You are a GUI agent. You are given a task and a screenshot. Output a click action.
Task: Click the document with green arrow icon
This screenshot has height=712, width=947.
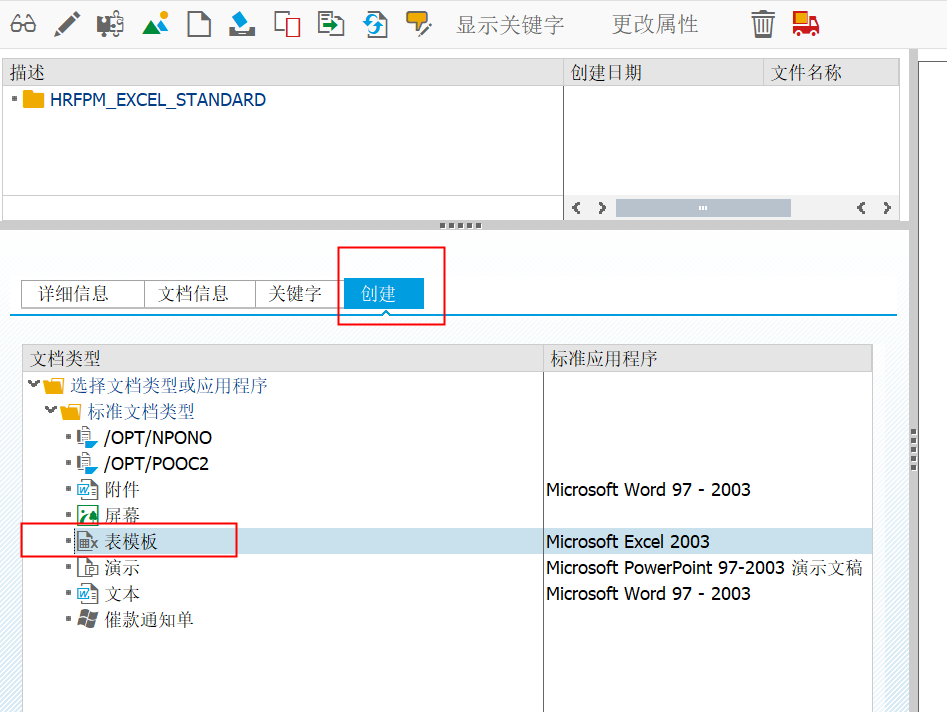click(331, 24)
